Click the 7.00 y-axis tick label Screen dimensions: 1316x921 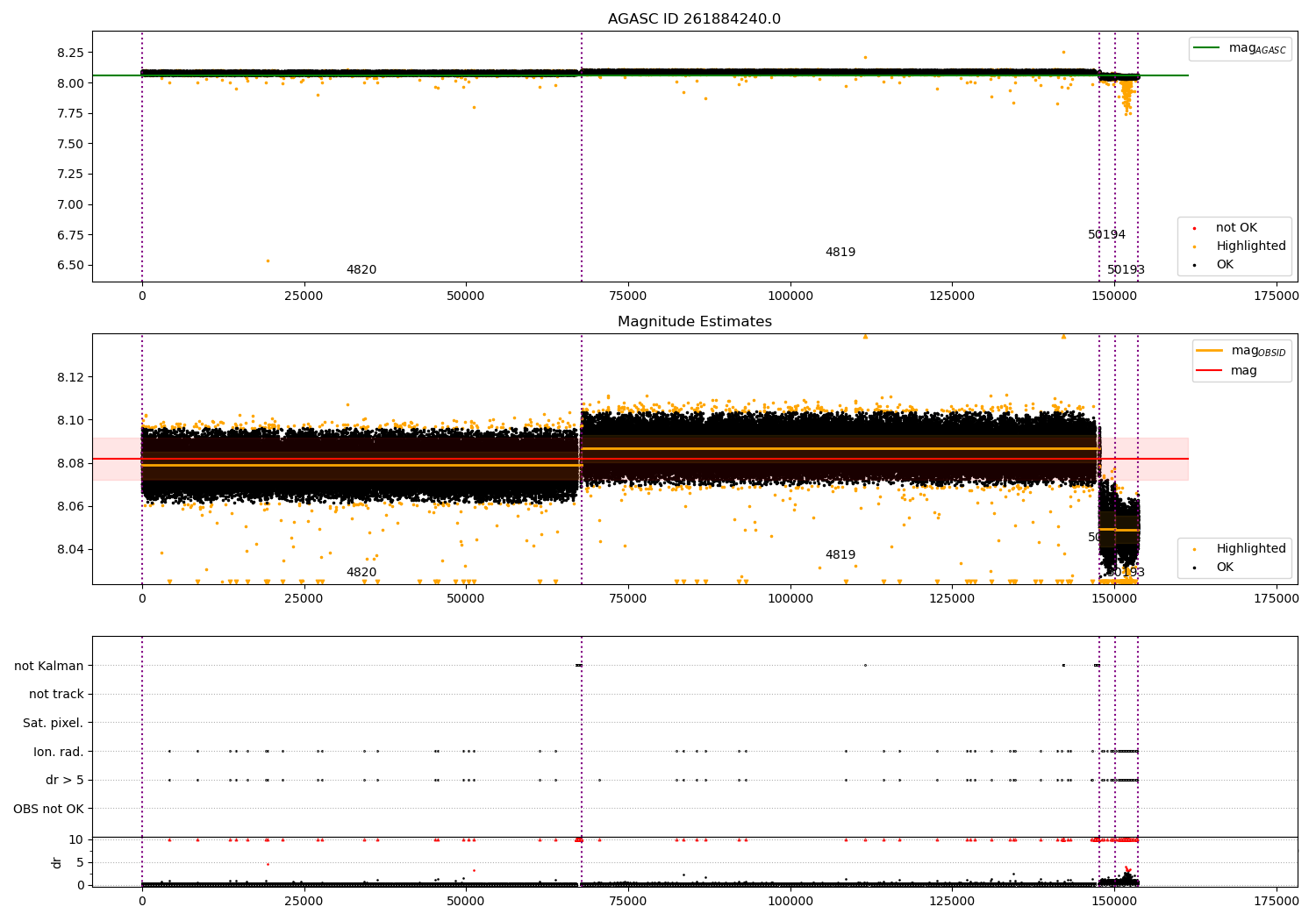tap(69, 204)
